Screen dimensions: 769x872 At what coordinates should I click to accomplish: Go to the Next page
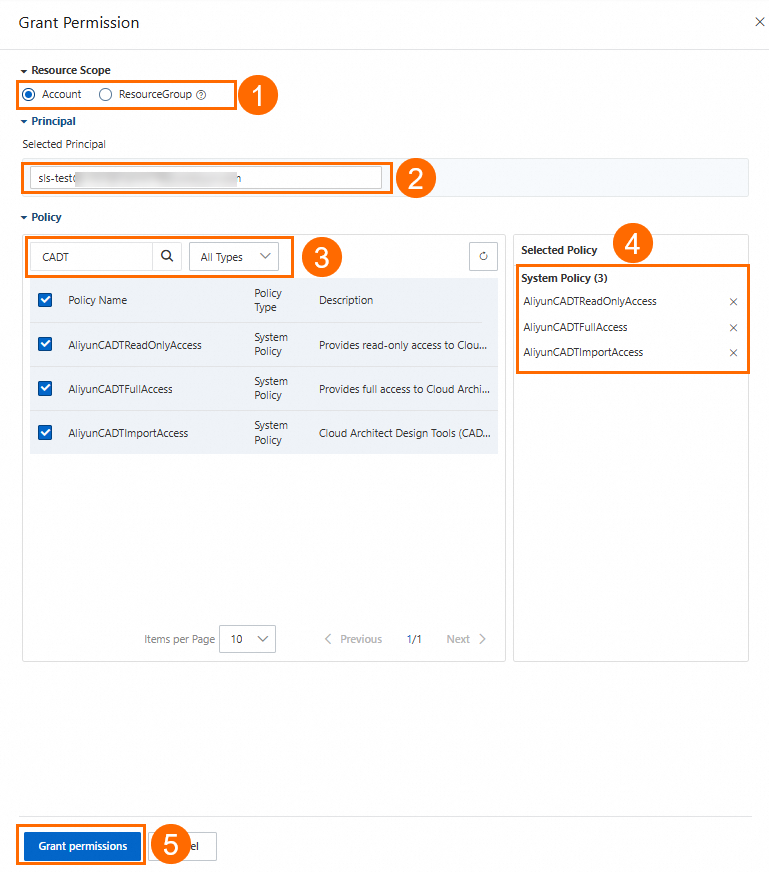pos(466,639)
